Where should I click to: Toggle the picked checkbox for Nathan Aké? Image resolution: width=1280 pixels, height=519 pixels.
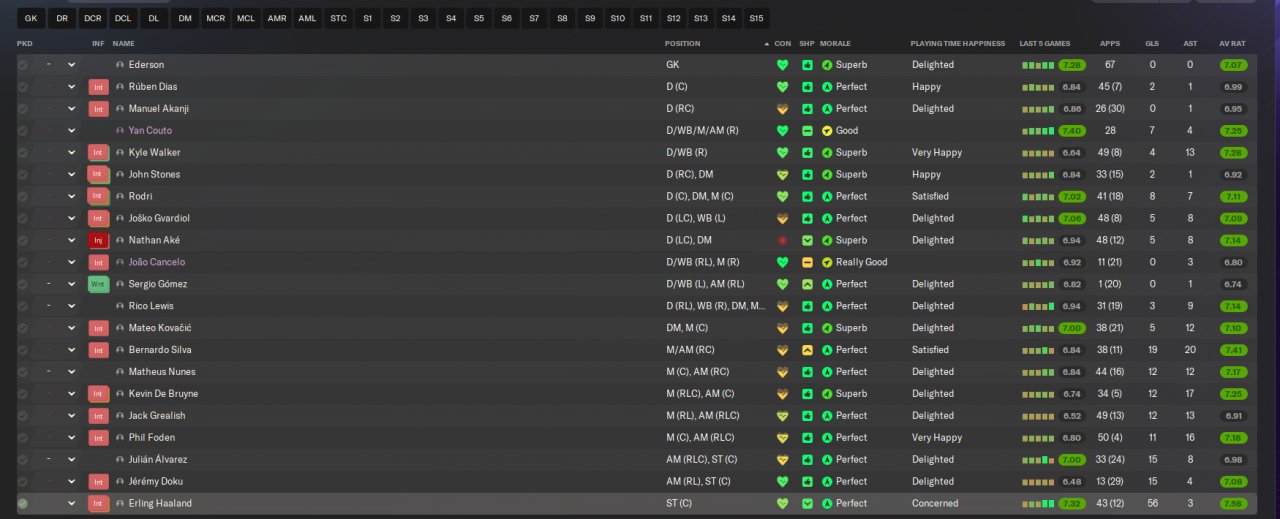[23, 240]
